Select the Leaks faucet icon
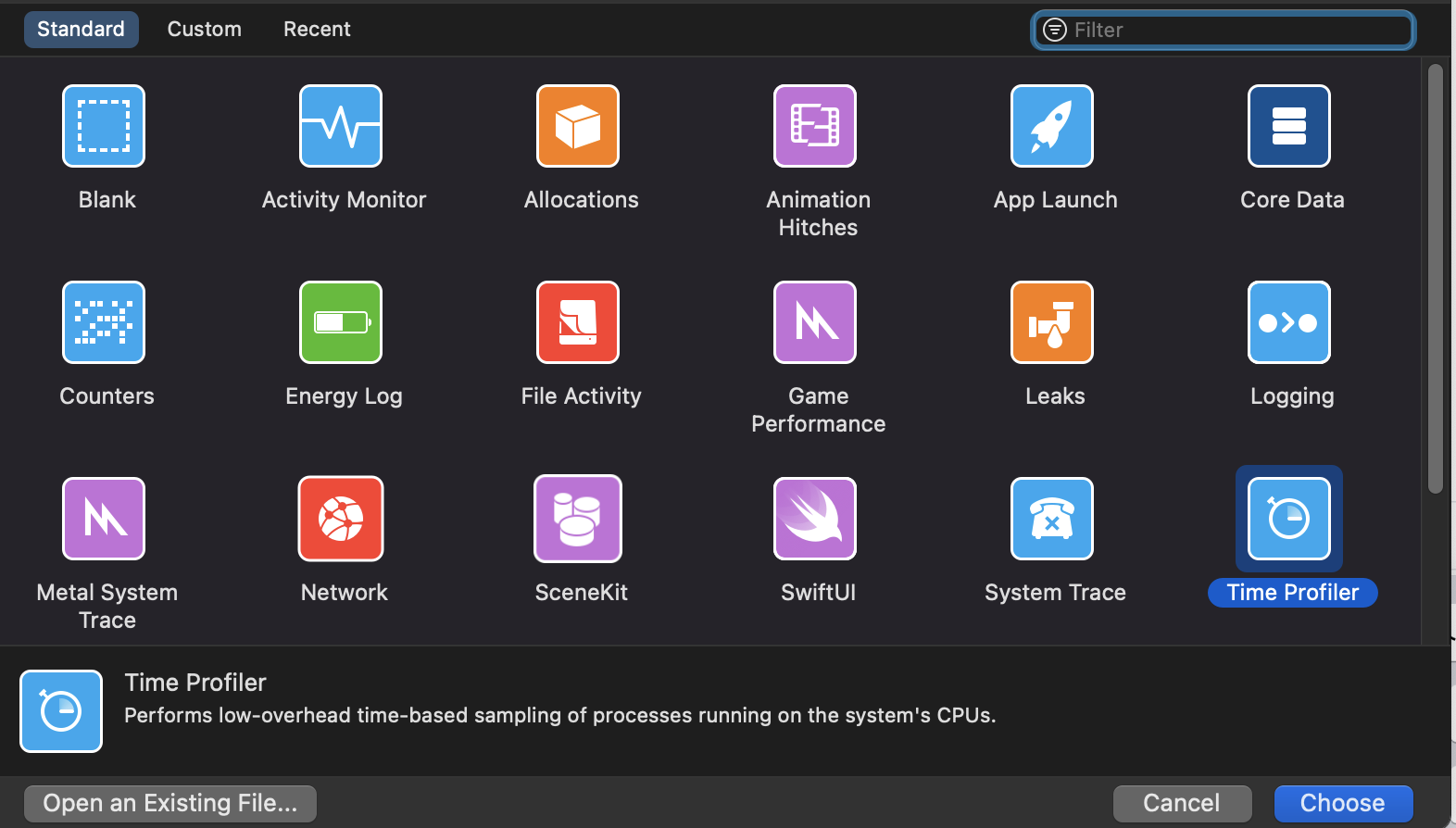The image size is (1456, 828). pos(1052,322)
